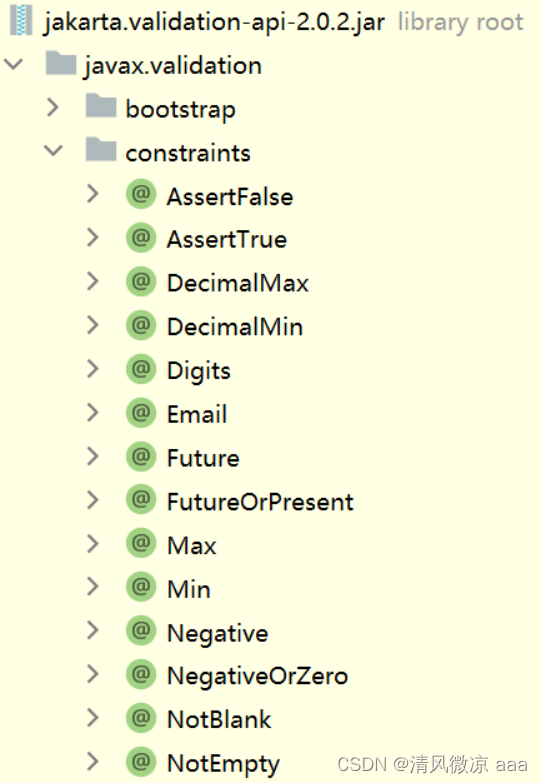Click the Digits annotation icon
The height and width of the screenshot is (783, 542).
point(141,369)
